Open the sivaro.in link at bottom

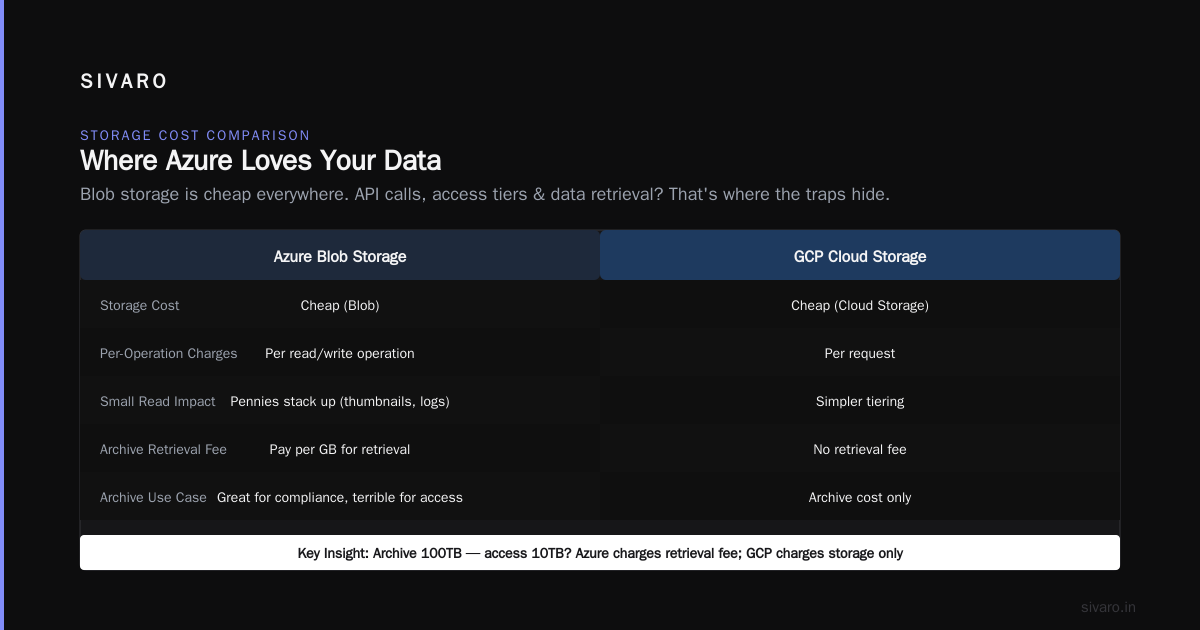1109,607
